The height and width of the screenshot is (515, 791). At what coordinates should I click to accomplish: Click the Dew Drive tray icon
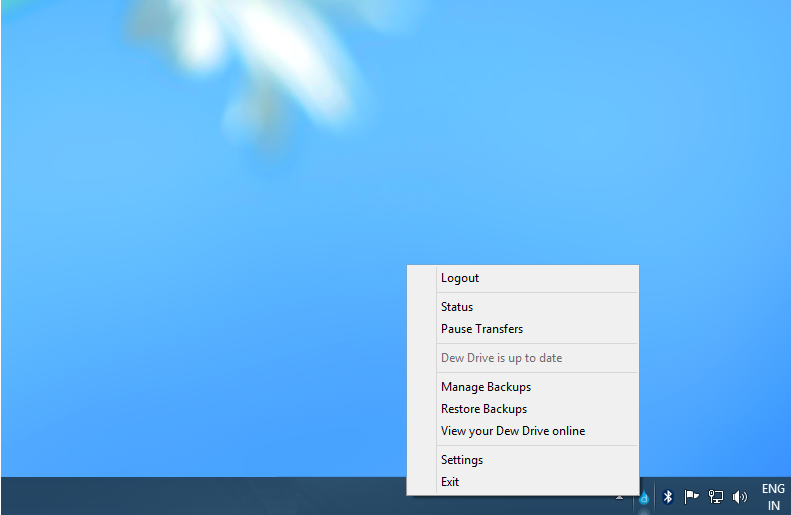tap(644, 498)
